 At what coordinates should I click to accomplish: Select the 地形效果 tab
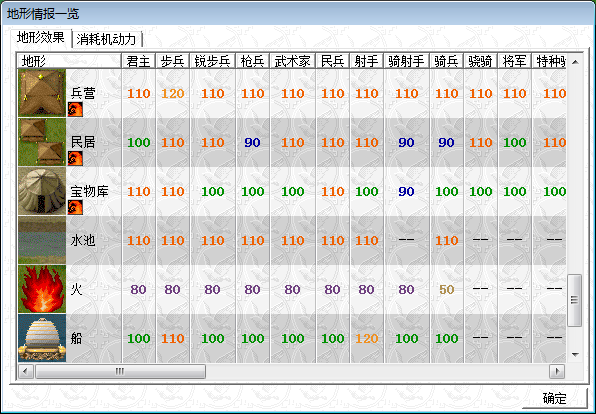click(x=41, y=38)
